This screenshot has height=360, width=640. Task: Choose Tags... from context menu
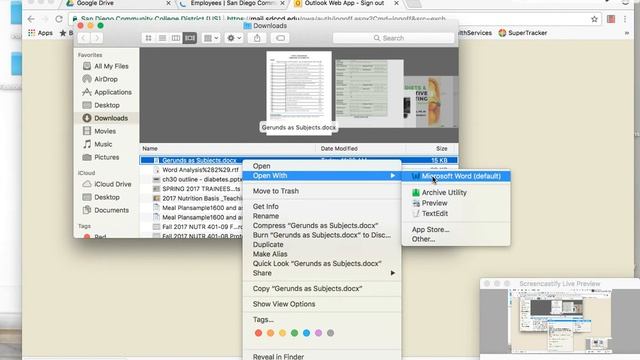[322, 320]
